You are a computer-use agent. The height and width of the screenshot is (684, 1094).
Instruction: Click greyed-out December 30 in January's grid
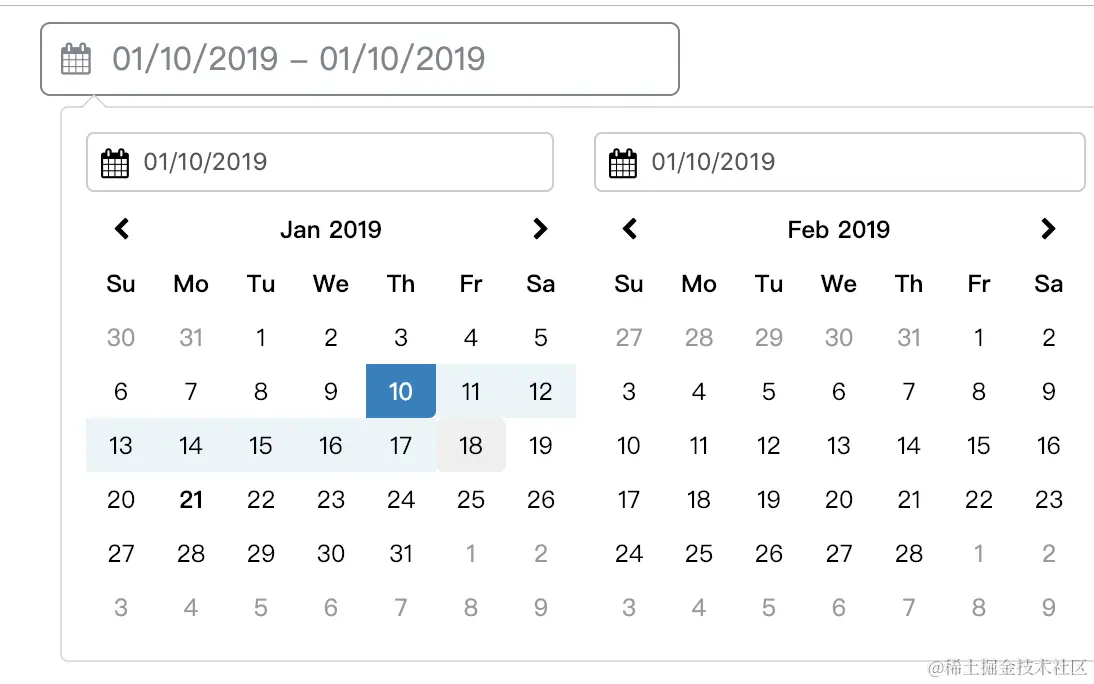pyautogui.click(x=121, y=338)
